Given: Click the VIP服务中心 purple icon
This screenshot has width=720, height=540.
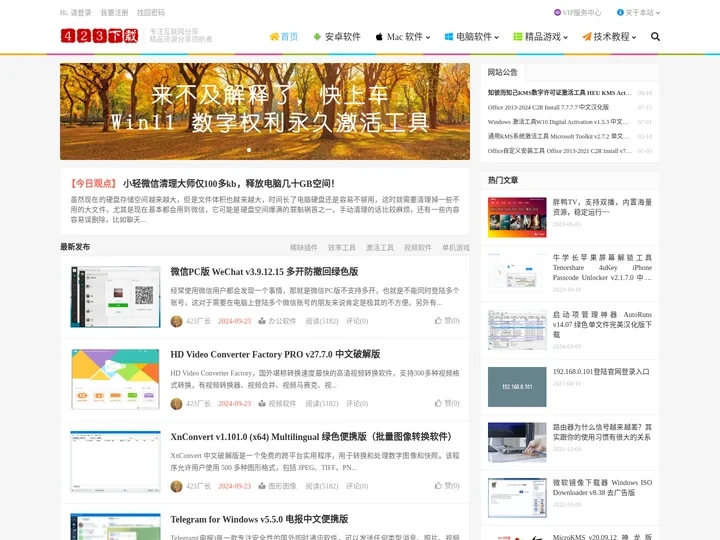Looking at the screenshot, I should pos(557,12).
